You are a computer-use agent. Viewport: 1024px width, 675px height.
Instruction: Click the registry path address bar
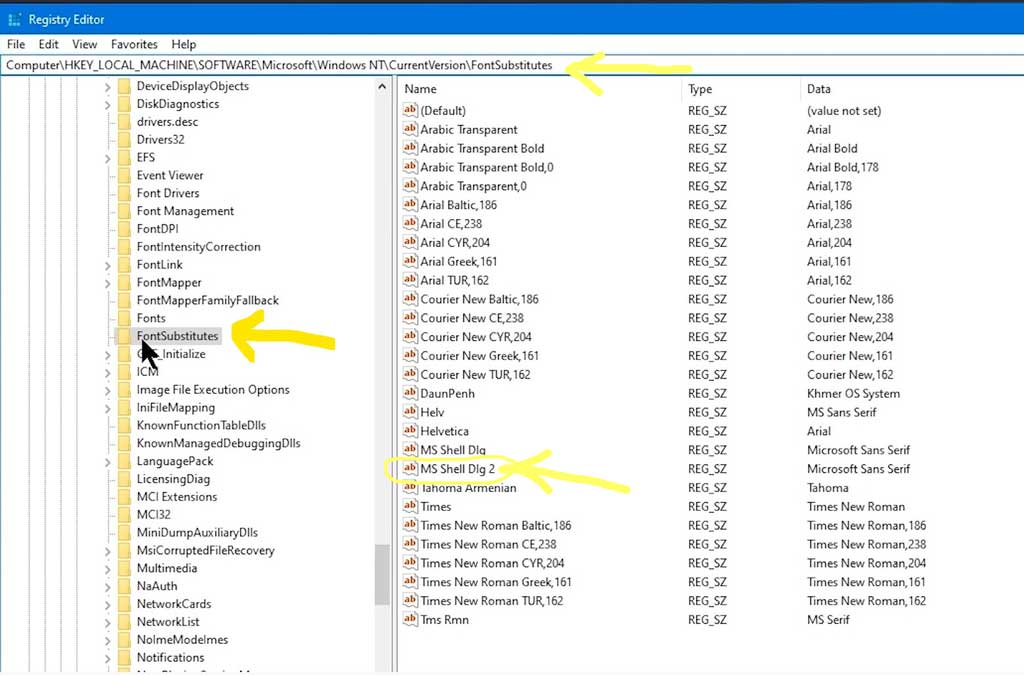tap(512, 65)
